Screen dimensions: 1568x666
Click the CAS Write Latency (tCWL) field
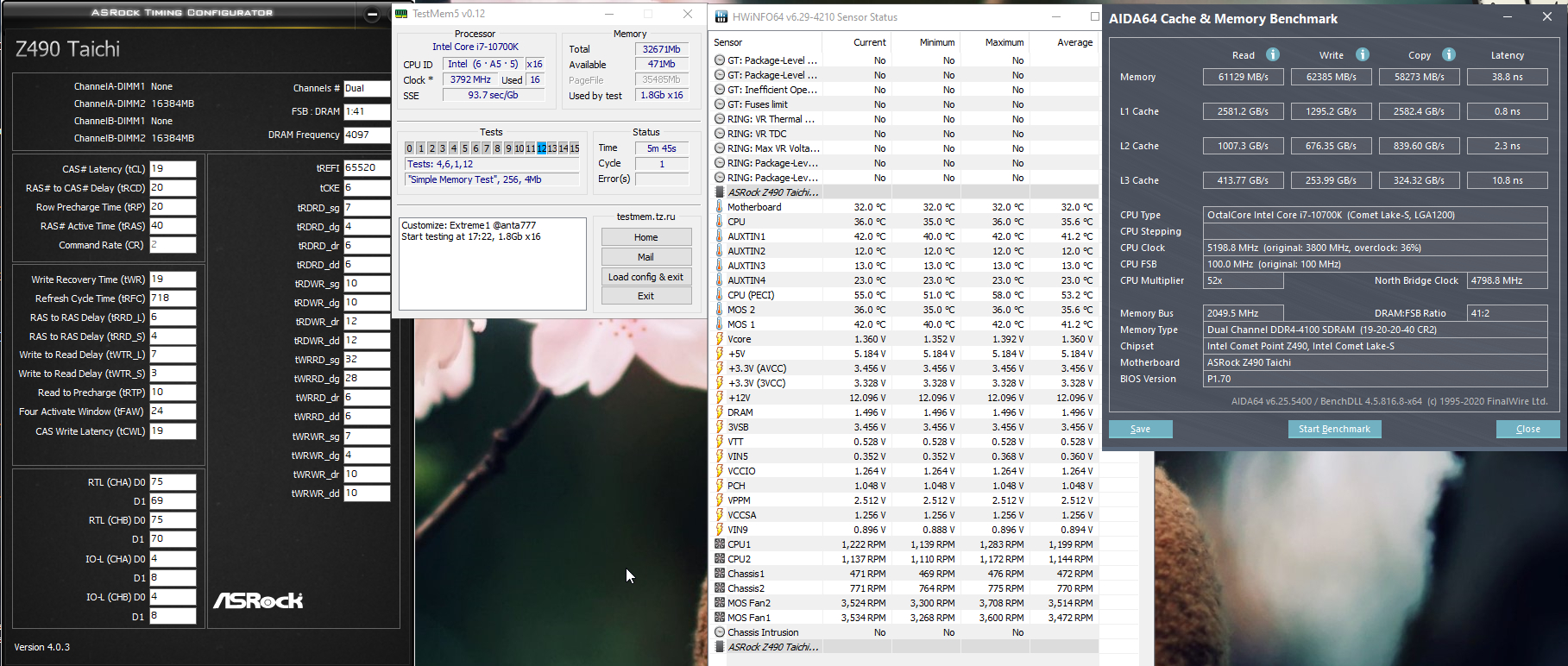(173, 431)
